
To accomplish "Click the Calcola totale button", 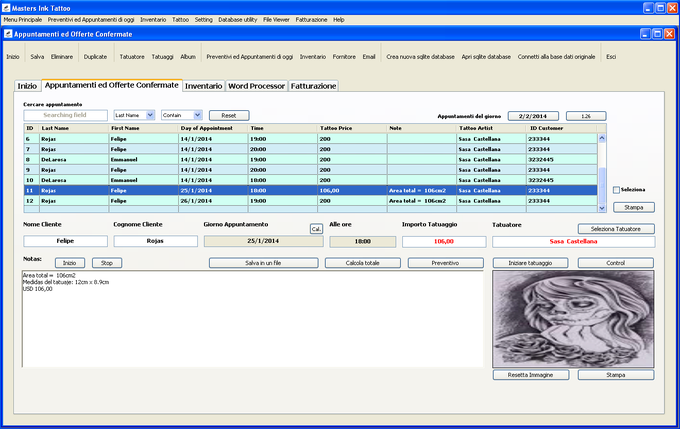I will pyautogui.click(x=363, y=263).
